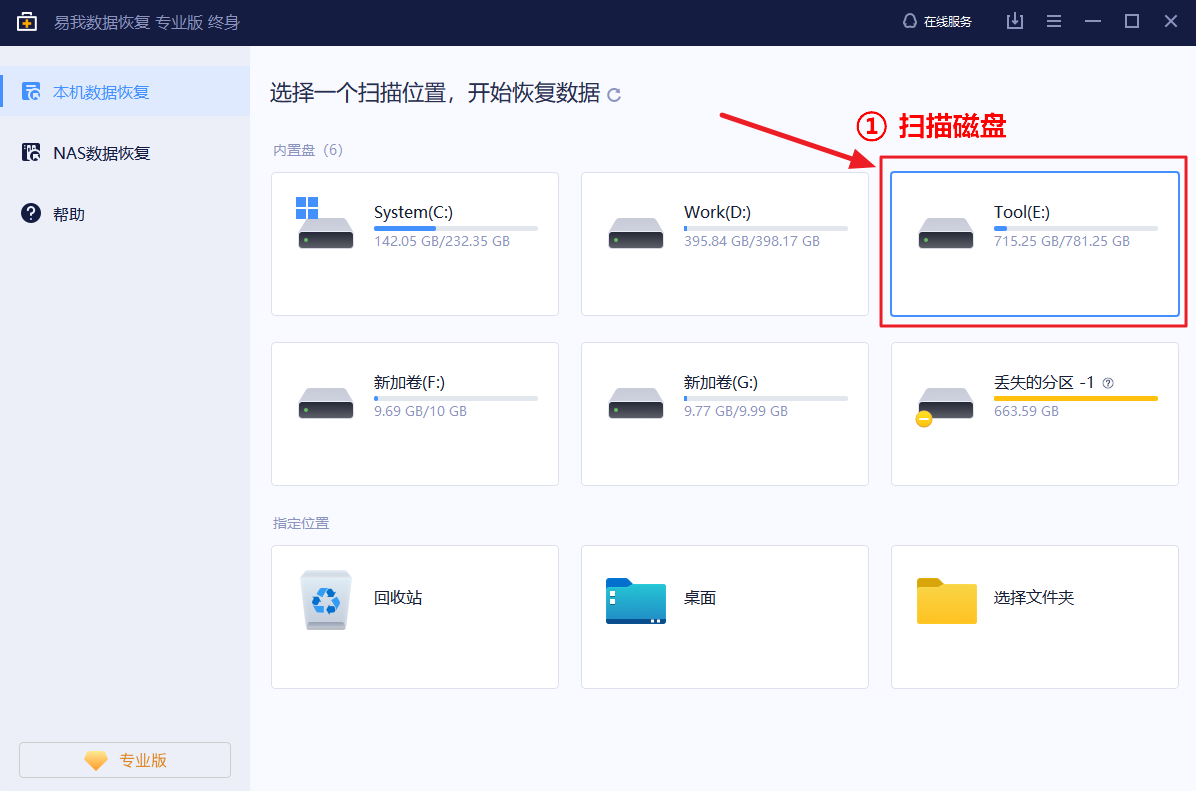Screen dimensions: 1196x791
Task: Select the 回收站 recycle bin location
Action: pyautogui.click(x=414, y=617)
